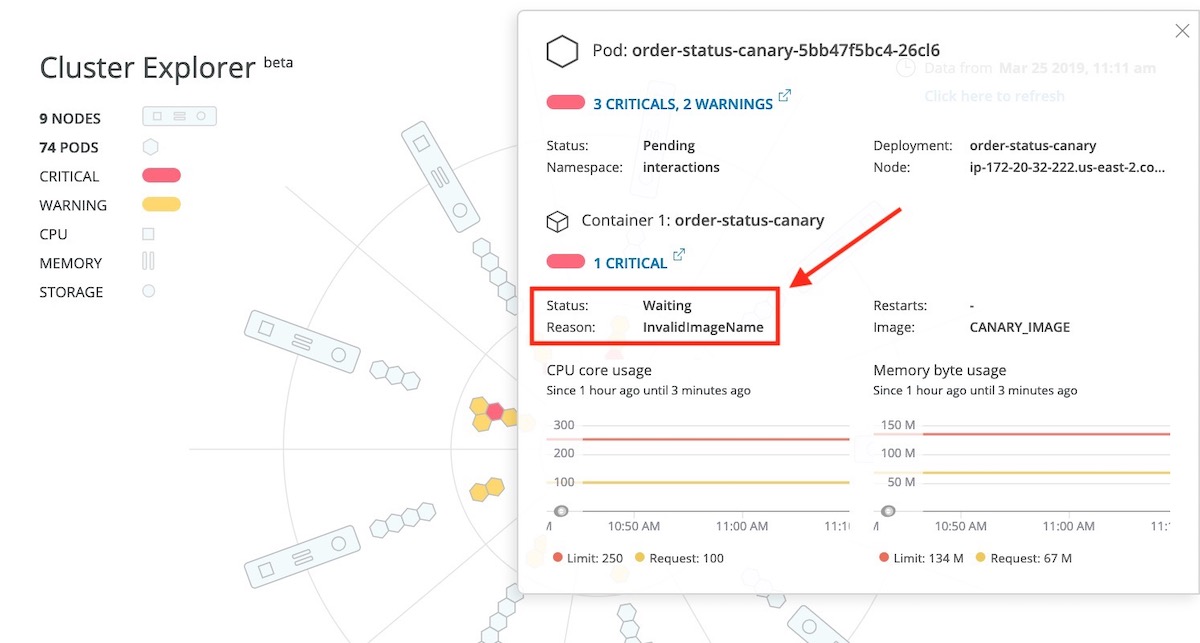This screenshot has height=643, width=1200.
Task: Open the 1 CRITICAL alert link
Action: pyautogui.click(x=630, y=263)
